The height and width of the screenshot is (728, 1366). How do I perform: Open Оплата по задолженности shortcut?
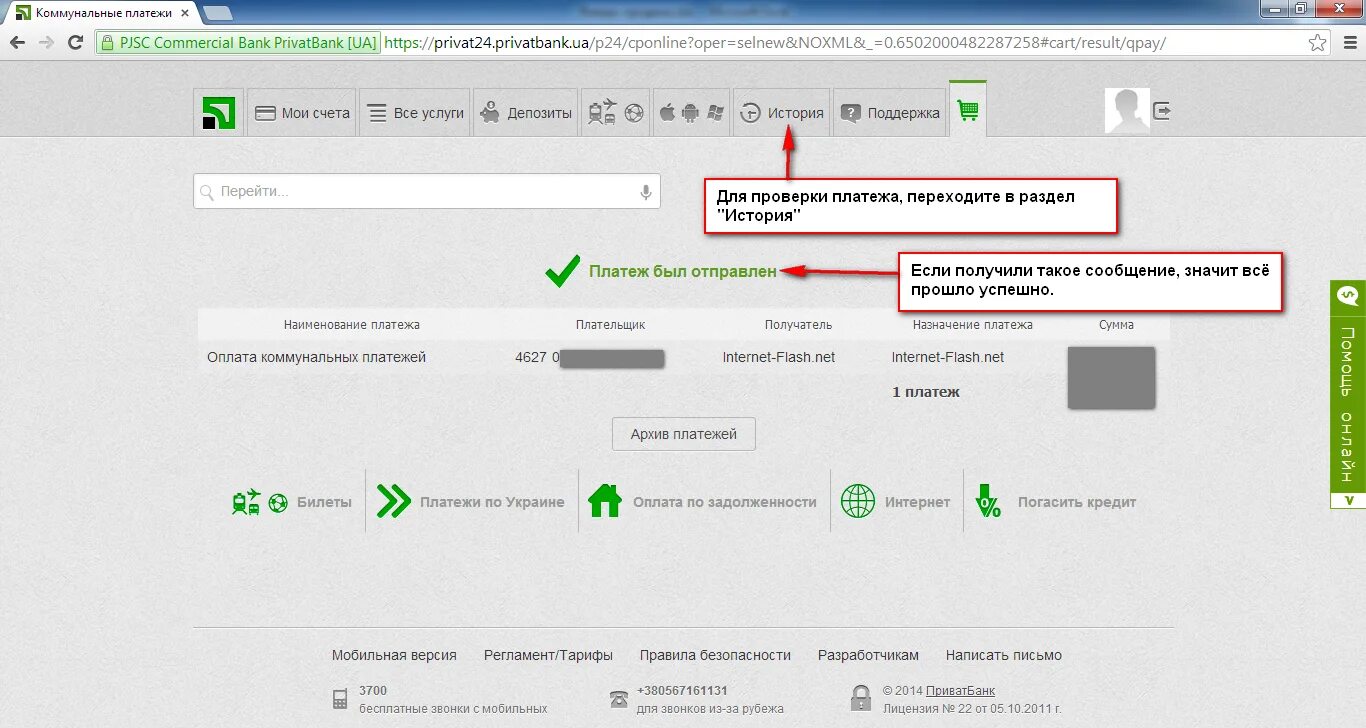[x=703, y=502]
